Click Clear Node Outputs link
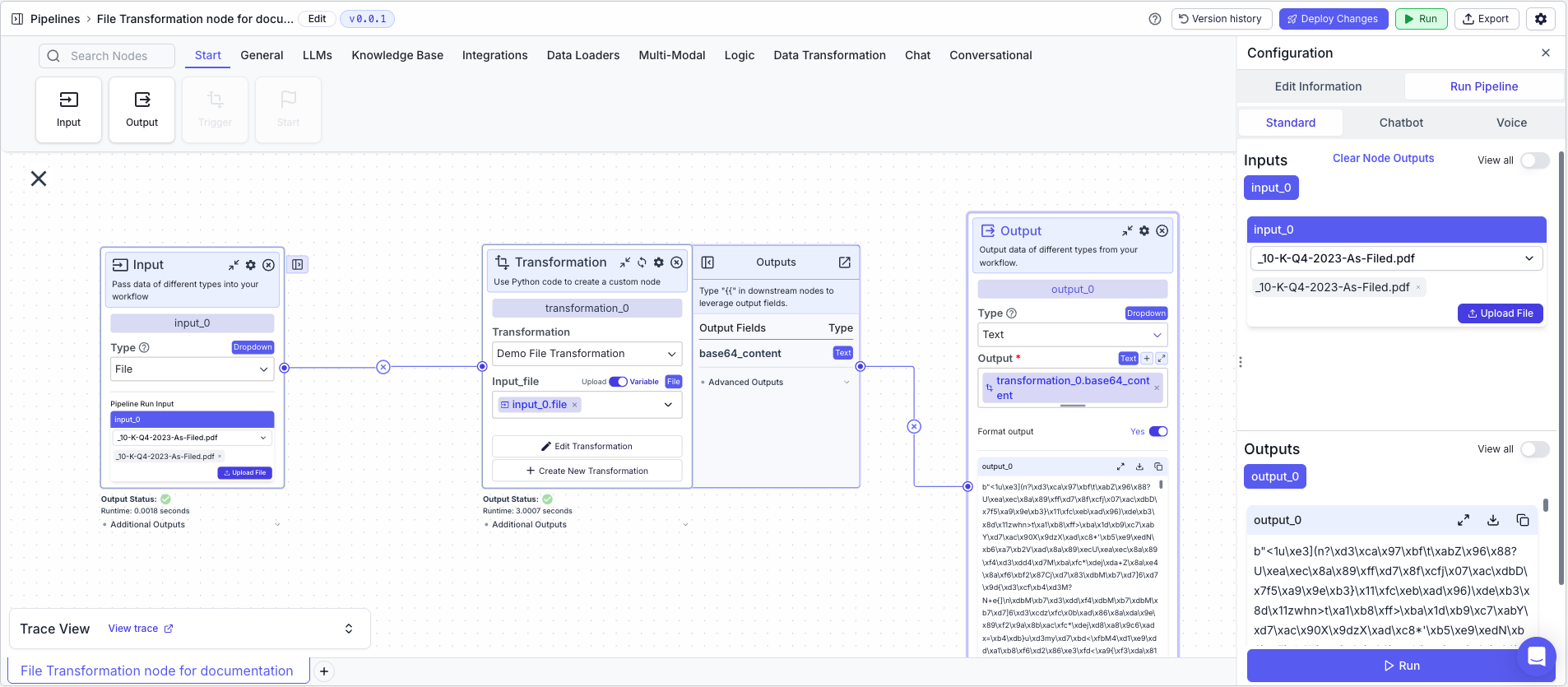The width and height of the screenshot is (1568, 687). (1383, 158)
